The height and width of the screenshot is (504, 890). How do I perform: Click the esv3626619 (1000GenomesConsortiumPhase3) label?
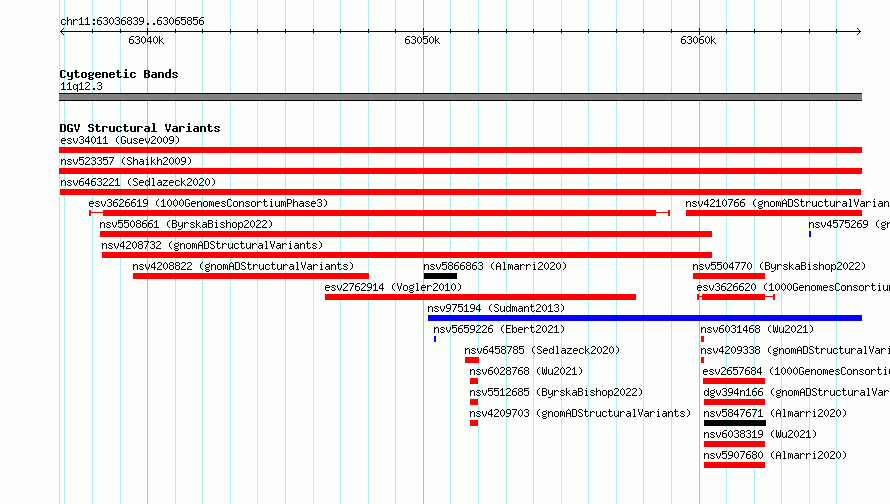click(208, 203)
